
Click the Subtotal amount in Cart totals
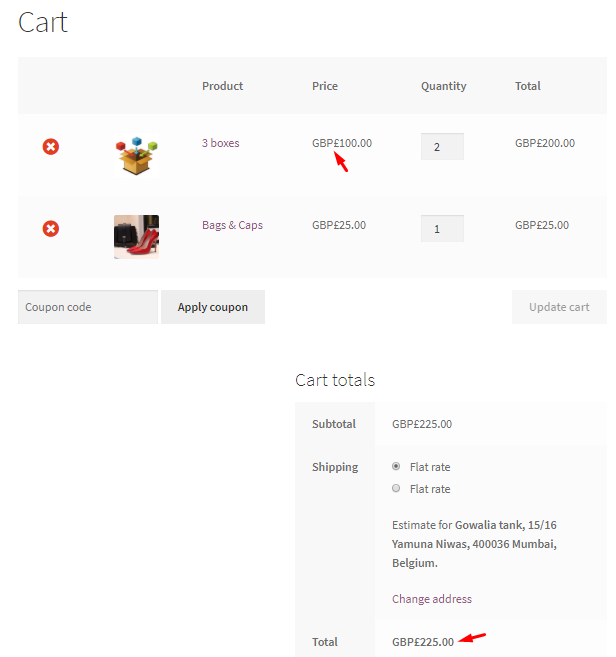coord(421,424)
